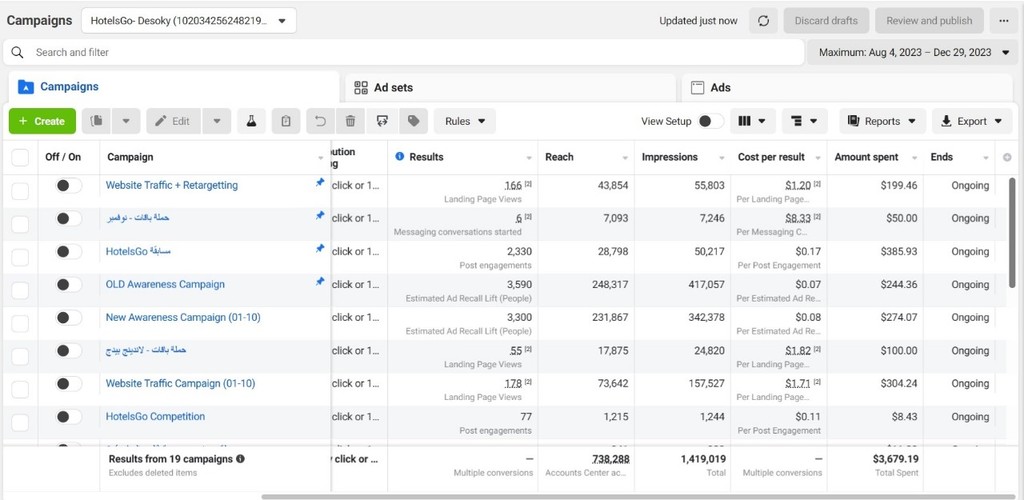
Task: Open the HotelsGo- Desoky account dropdown
Action: point(189,21)
